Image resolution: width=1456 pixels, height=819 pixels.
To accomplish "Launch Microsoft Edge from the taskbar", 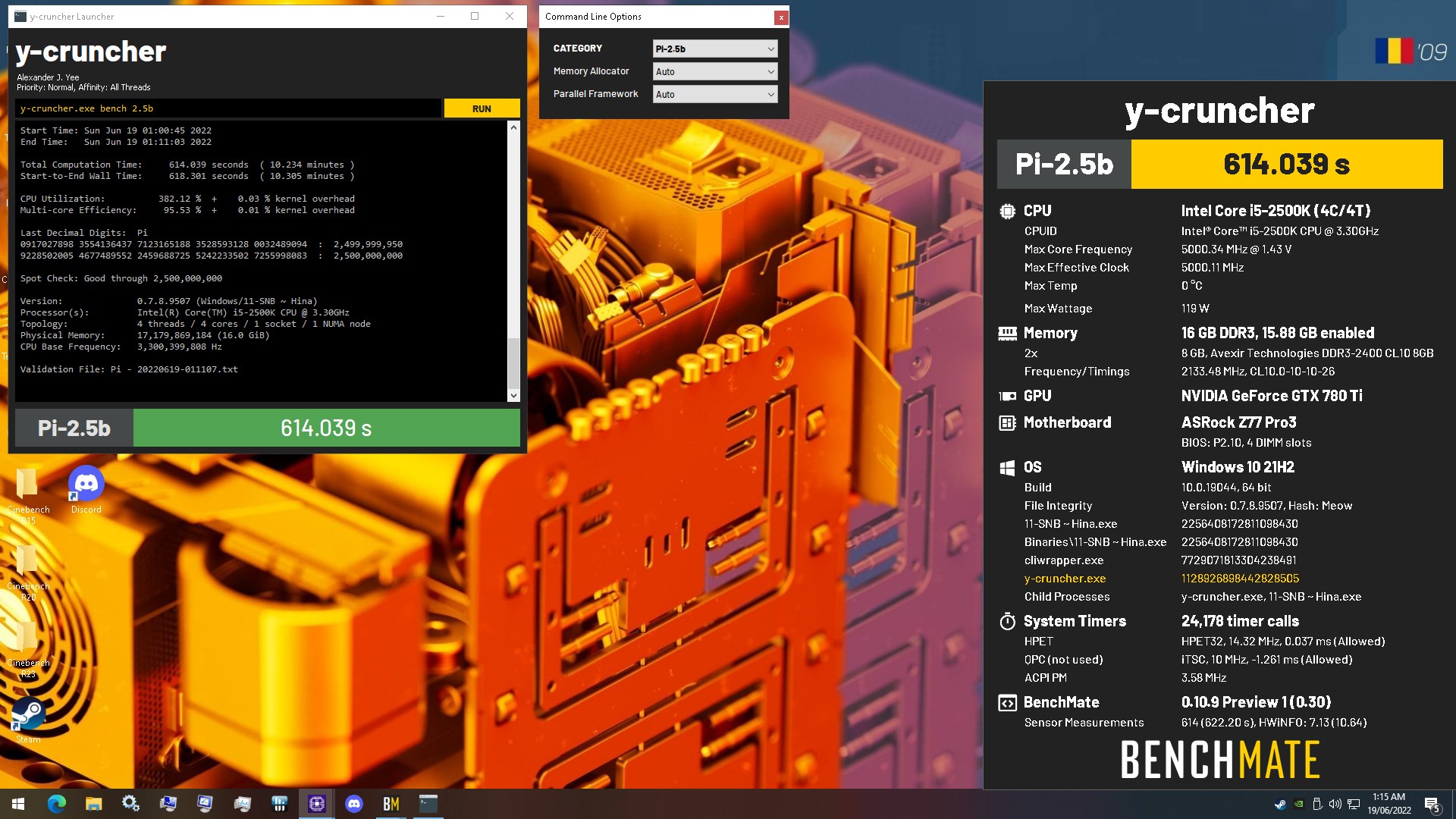I will [57, 804].
